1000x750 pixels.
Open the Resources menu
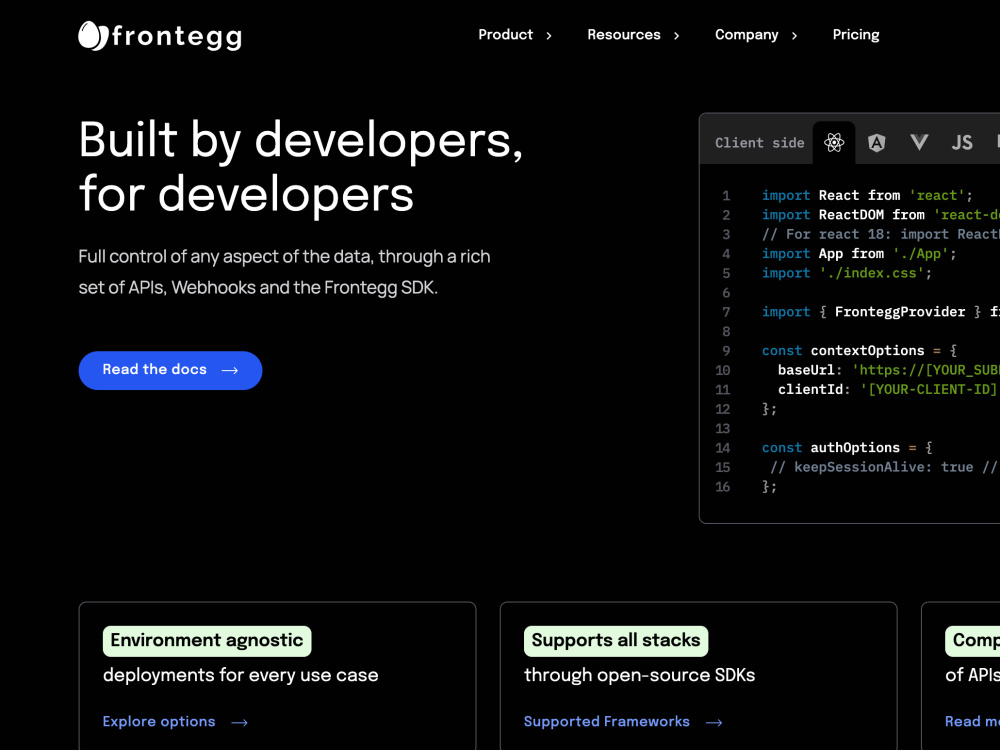[x=624, y=34]
